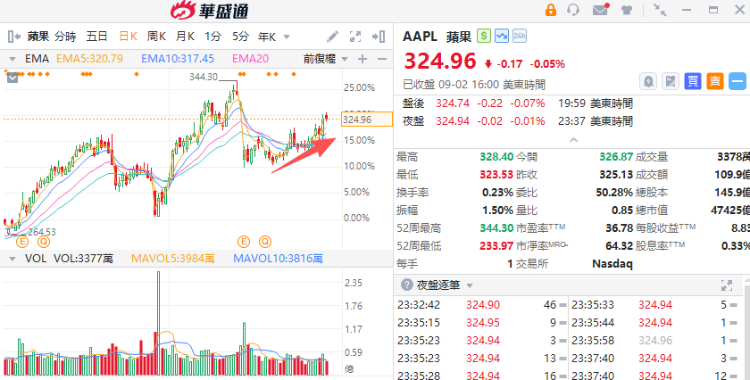The width and height of the screenshot is (750, 380).
Task: Expand the chart to fullscreen
Action: click(355, 36)
